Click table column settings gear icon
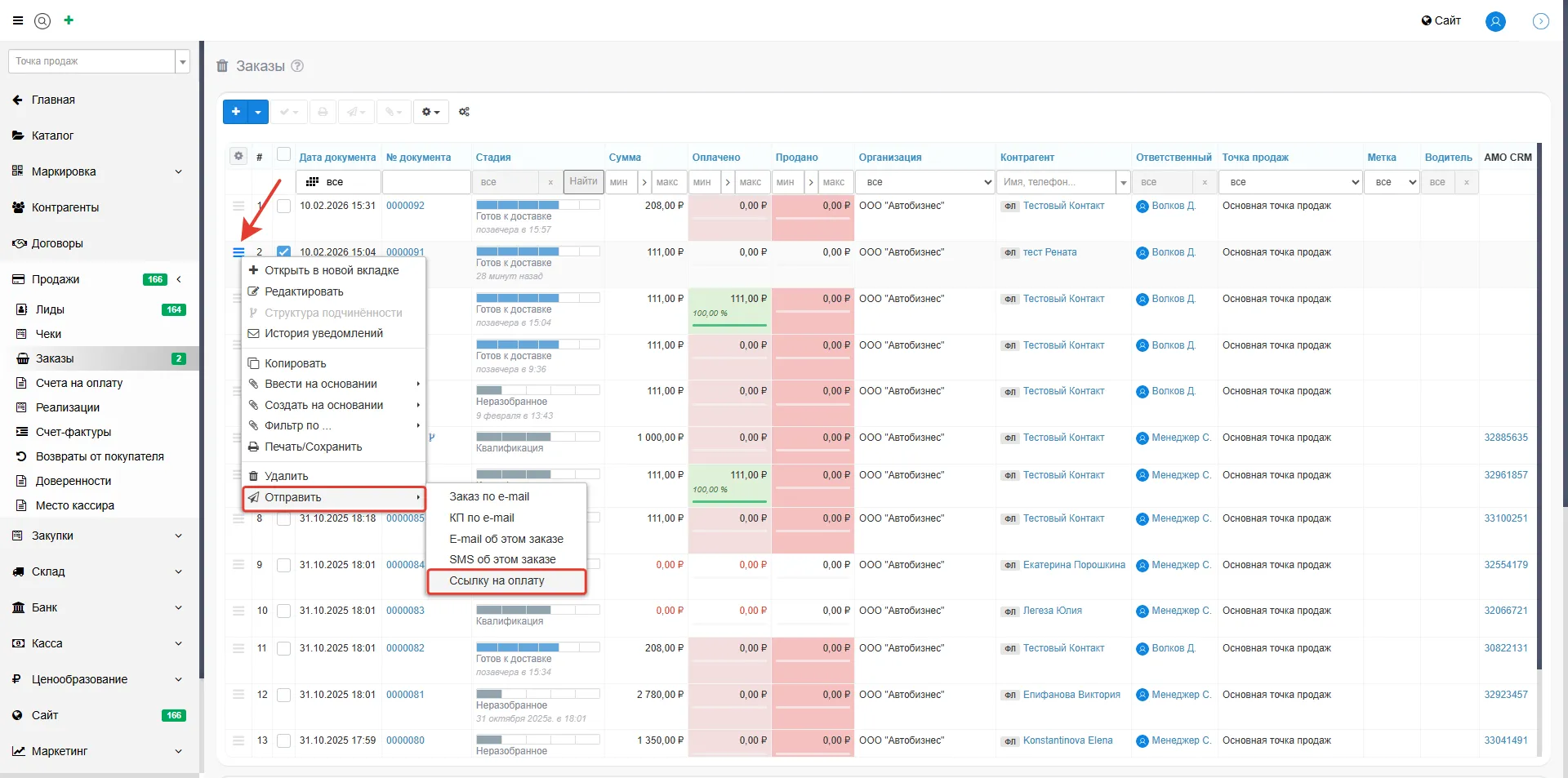Image resolution: width=1568 pixels, height=778 pixels. (238, 156)
